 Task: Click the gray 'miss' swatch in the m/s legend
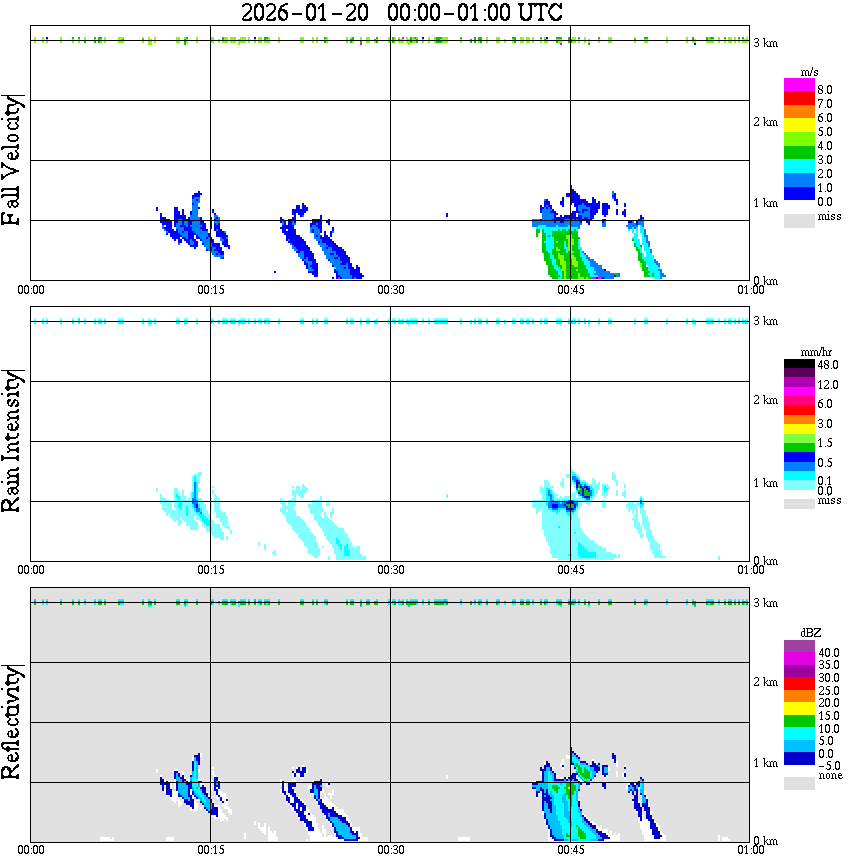tap(799, 220)
